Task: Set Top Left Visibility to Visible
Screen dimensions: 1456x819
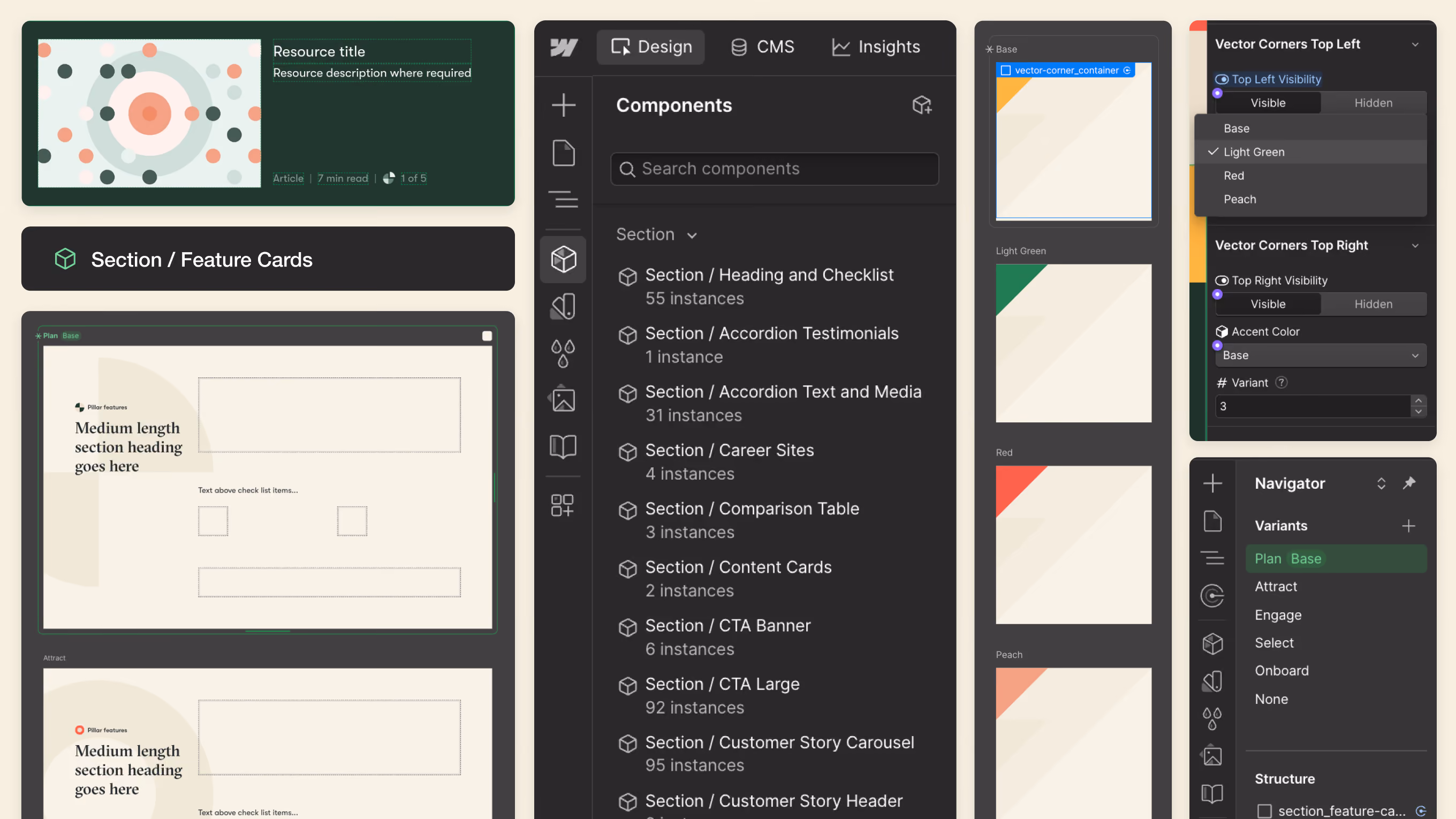Action: tap(1268, 103)
